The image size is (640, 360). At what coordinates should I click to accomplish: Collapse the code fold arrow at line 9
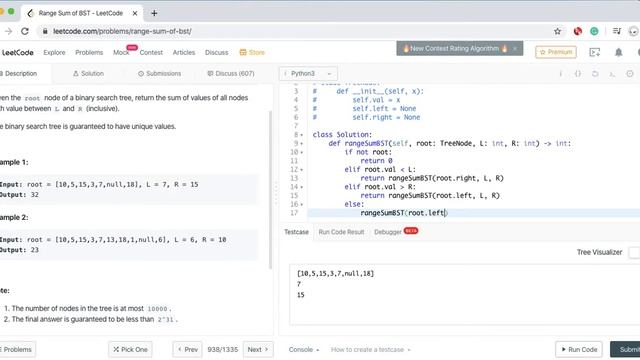point(302,143)
